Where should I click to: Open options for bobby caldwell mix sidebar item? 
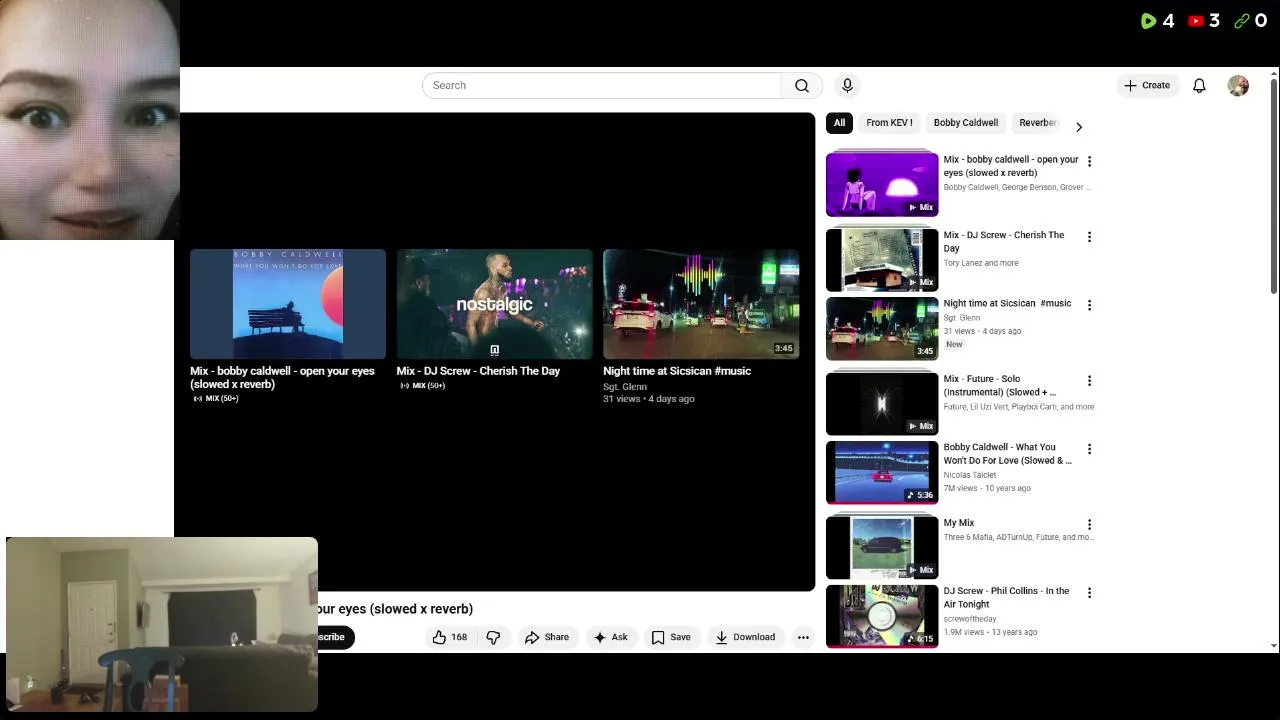point(1089,161)
